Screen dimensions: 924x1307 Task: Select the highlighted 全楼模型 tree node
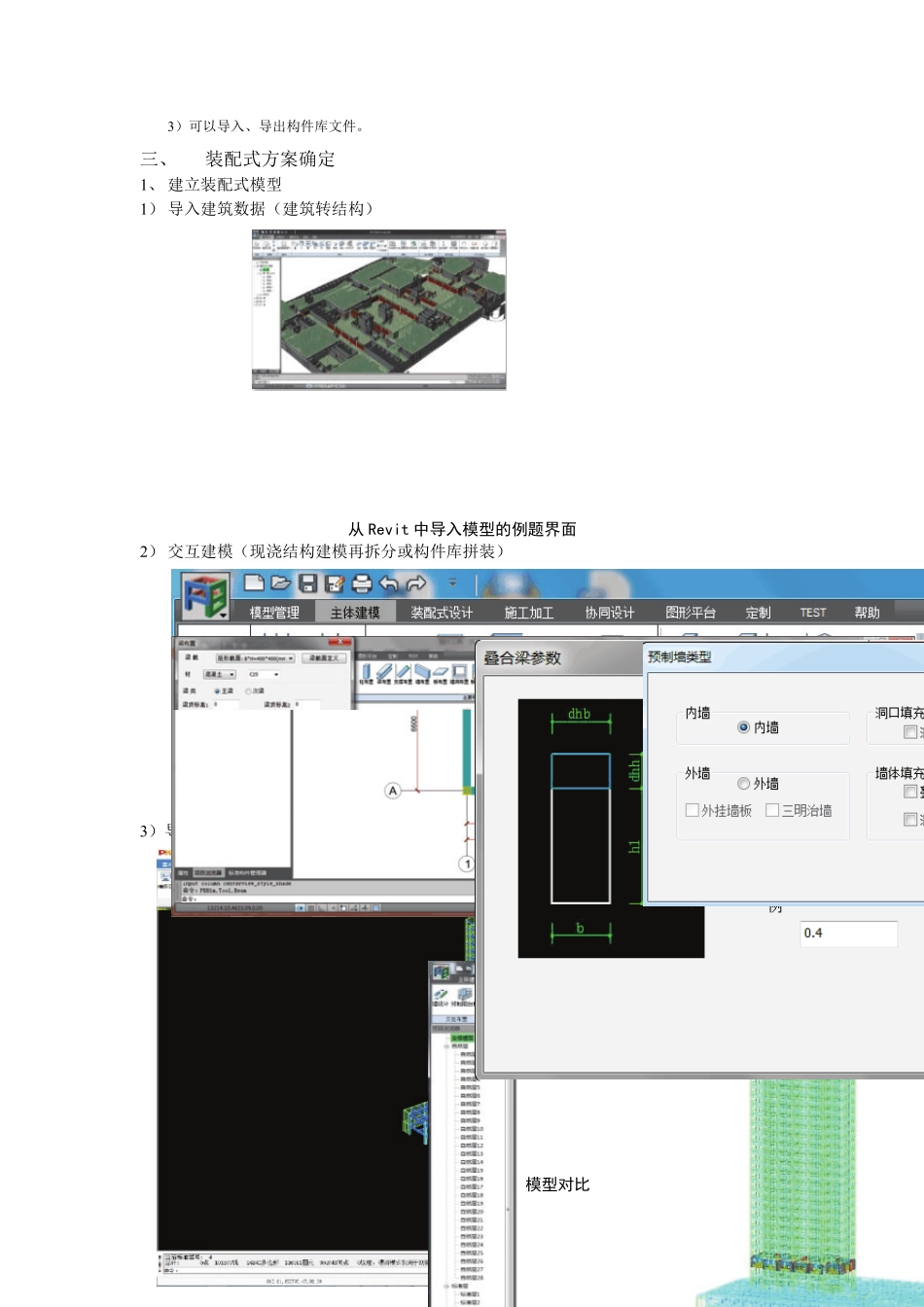[x=462, y=1038]
